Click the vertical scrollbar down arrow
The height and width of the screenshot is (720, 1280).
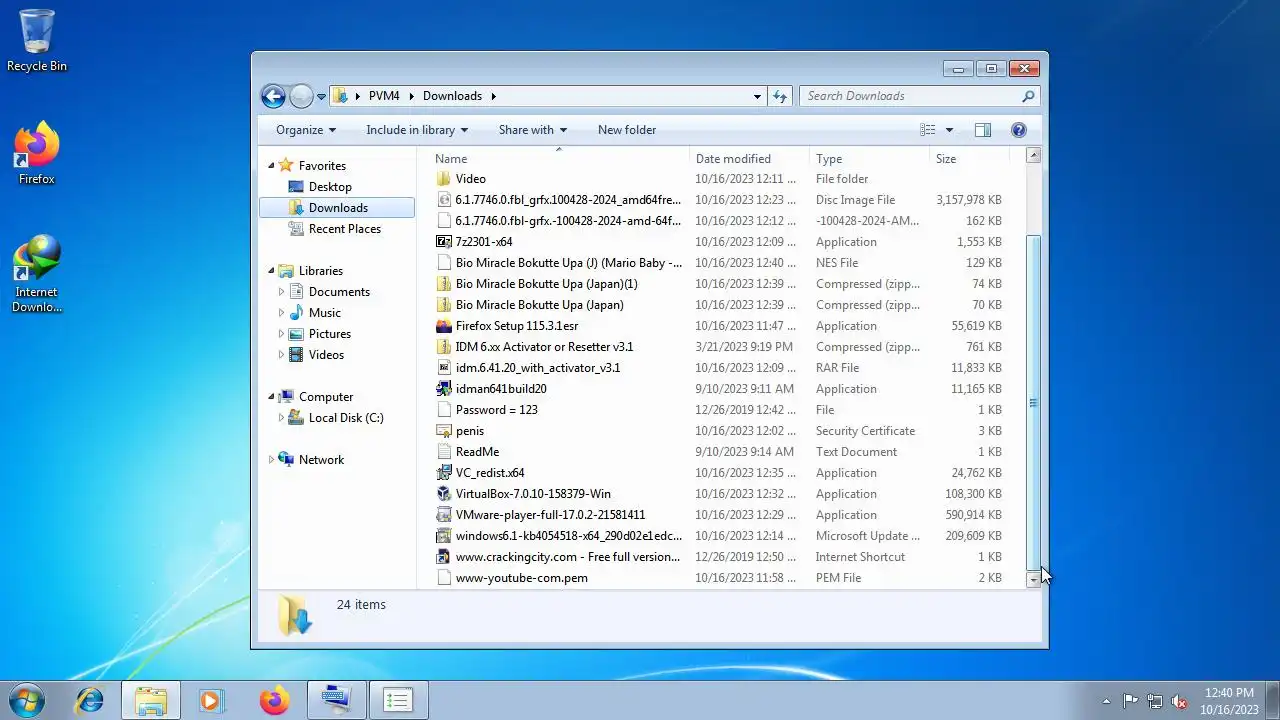[1034, 579]
